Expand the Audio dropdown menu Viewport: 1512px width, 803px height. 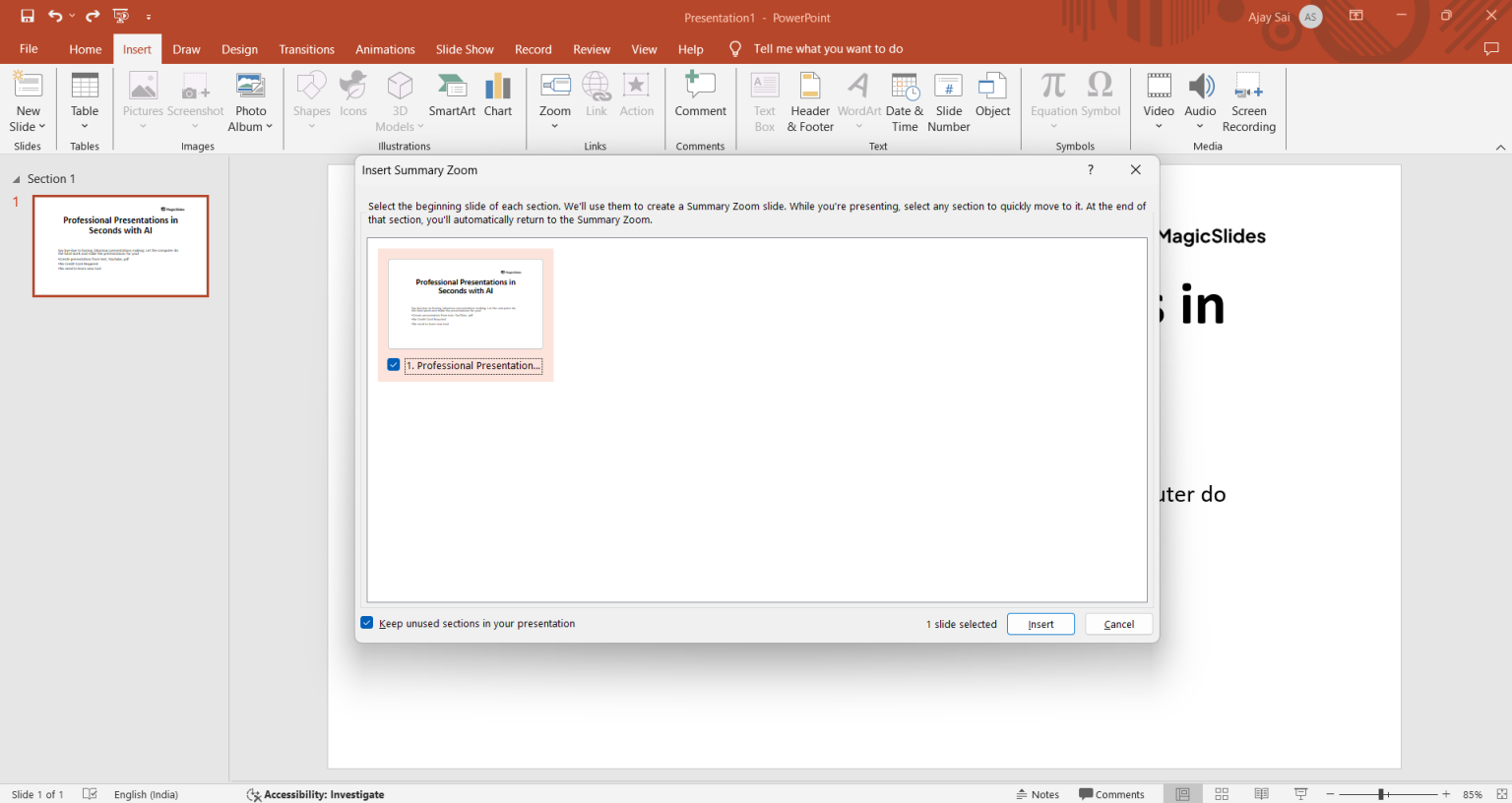pyautogui.click(x=1200, y=126)
